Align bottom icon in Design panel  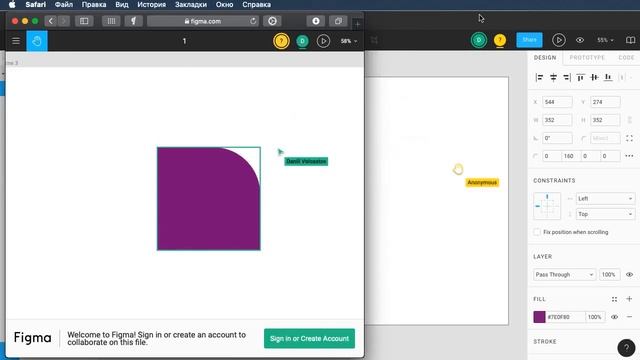click(608, 77)
